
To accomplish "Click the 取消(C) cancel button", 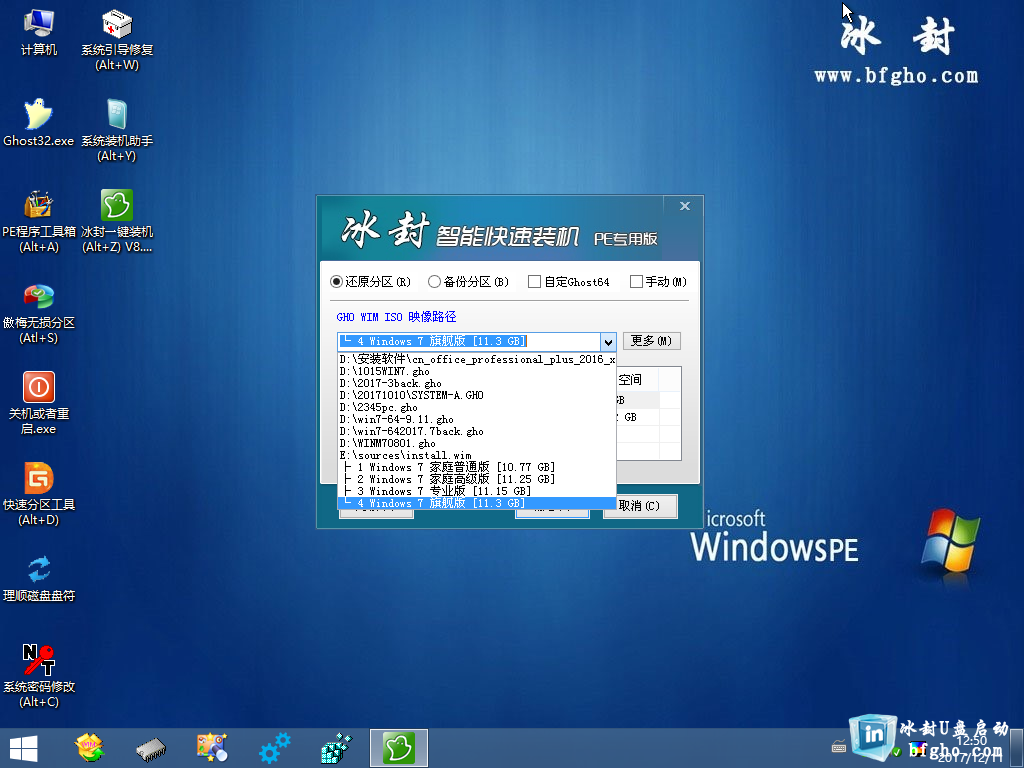I will 640,505.
